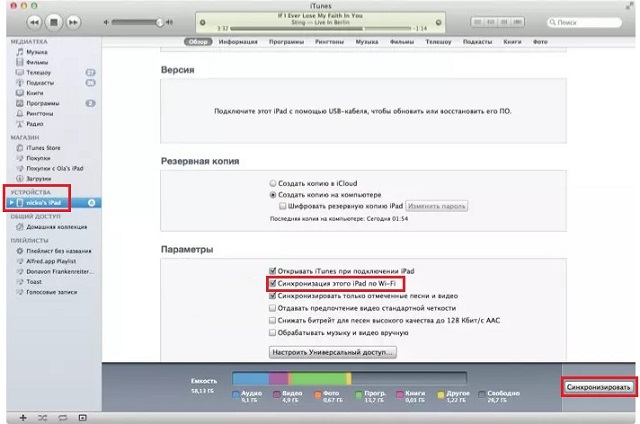Click the Аудио capacity legend
640x424 pixels.
(x=247, y=396)
